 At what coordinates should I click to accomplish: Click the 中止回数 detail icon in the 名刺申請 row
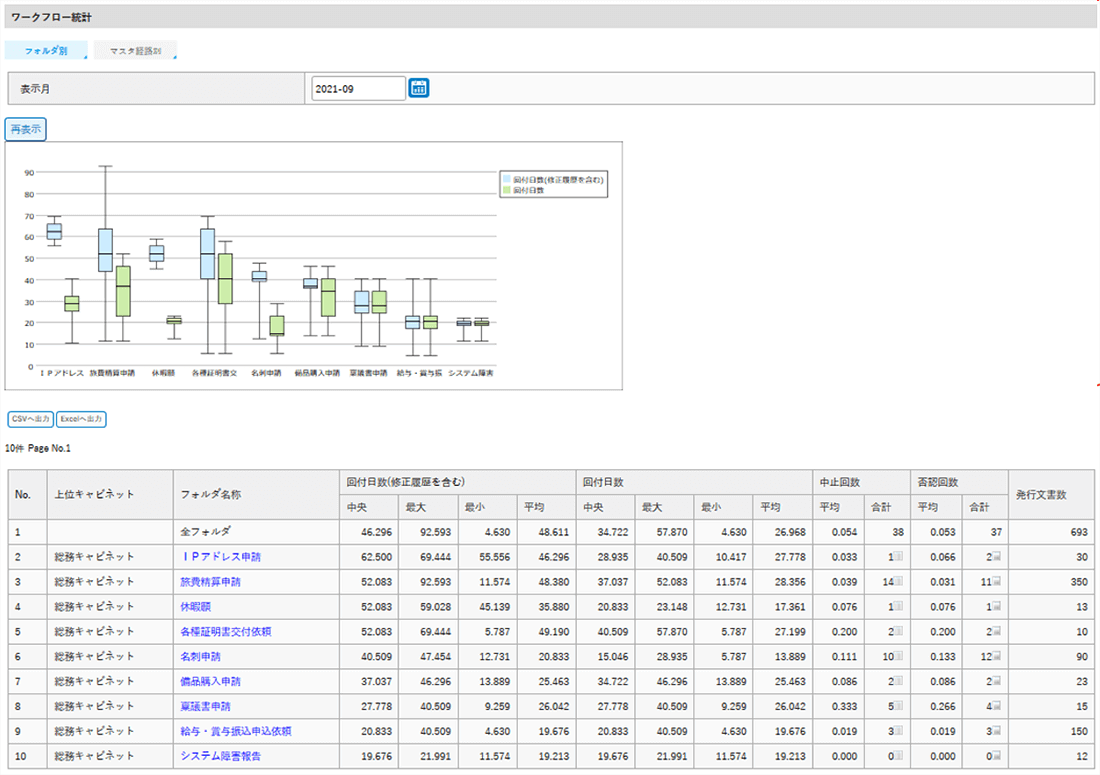[899, 656]
